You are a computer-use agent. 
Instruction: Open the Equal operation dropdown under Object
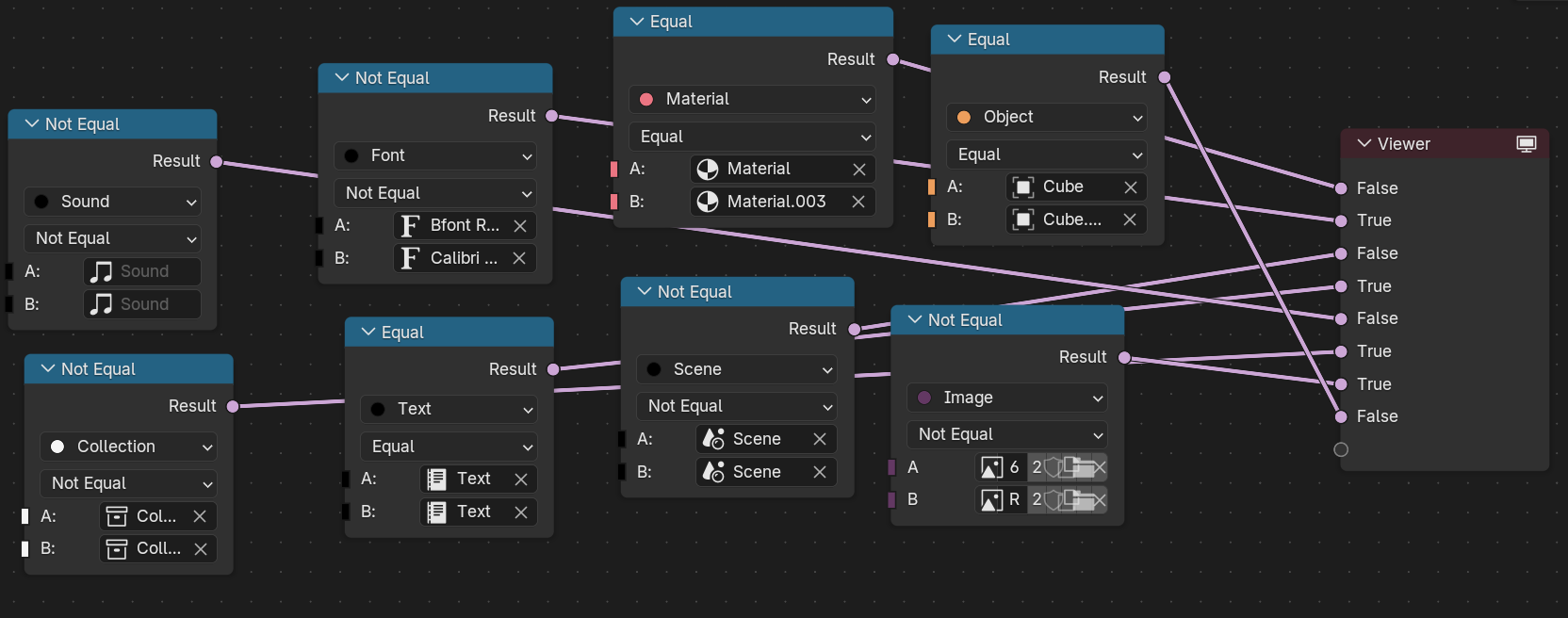click(1047, 154)
